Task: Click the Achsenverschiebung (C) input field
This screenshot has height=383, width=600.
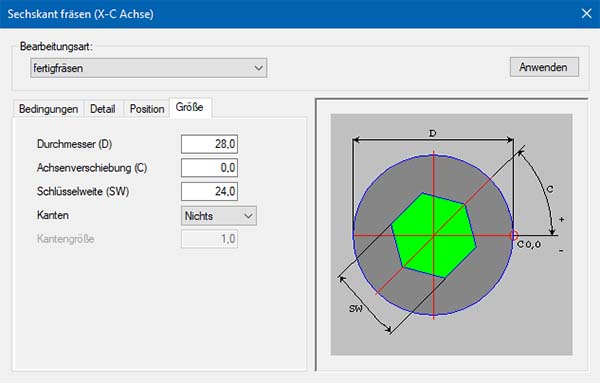Action: 209,168
